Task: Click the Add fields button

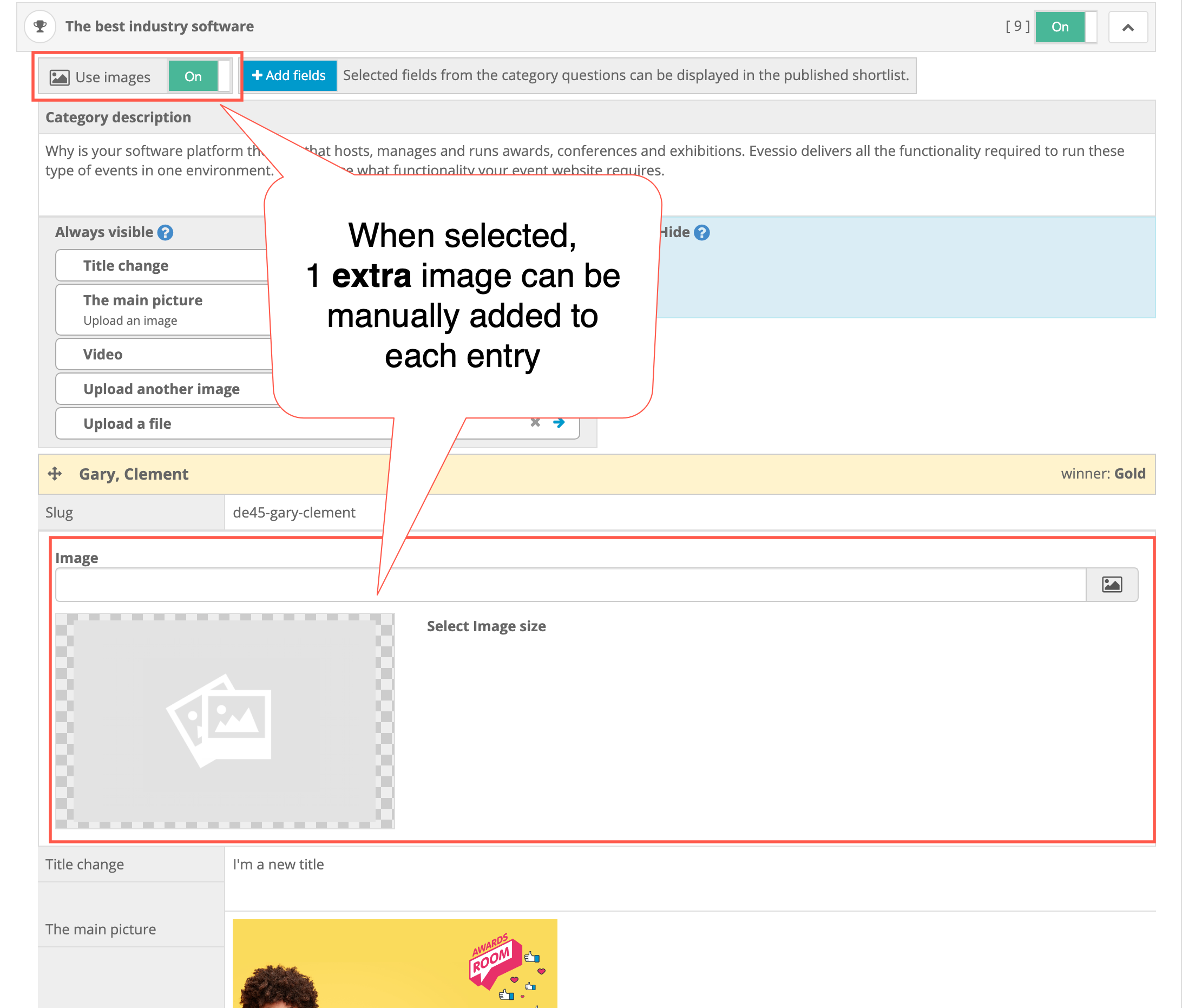Action: [x=289, y=75]
